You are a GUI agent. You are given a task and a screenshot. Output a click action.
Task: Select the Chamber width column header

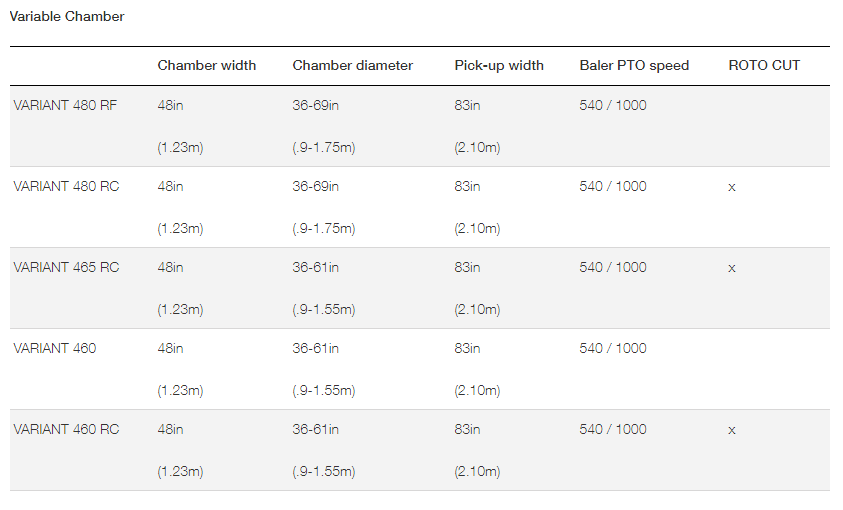point(206,66)
